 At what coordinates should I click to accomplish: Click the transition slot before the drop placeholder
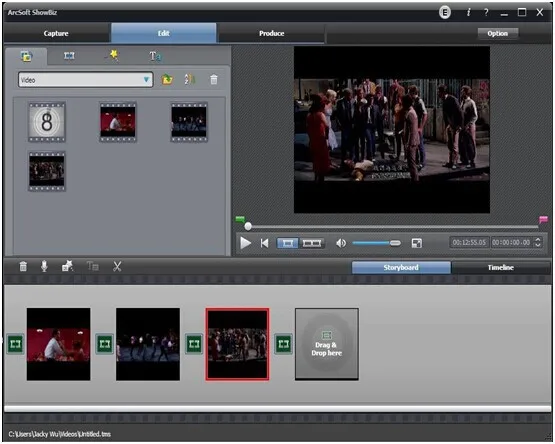coord(284,344)
